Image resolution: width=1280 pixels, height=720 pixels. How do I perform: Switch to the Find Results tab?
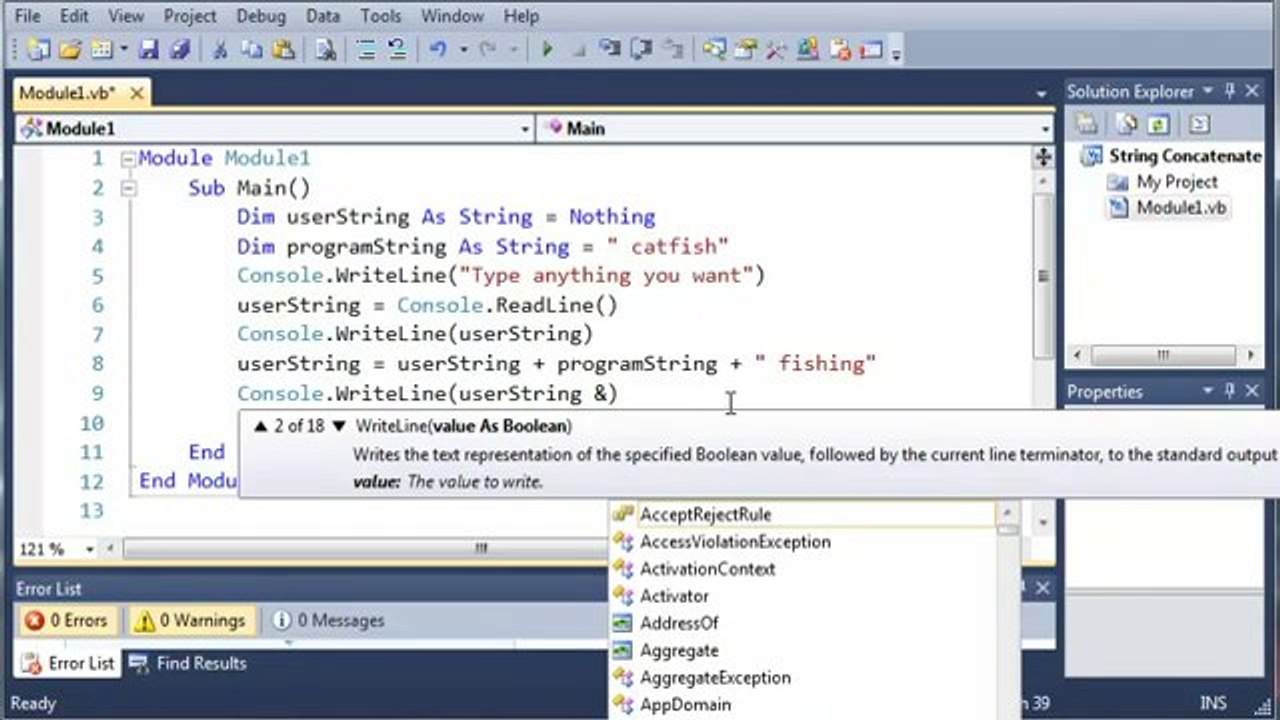coord(187,663)
